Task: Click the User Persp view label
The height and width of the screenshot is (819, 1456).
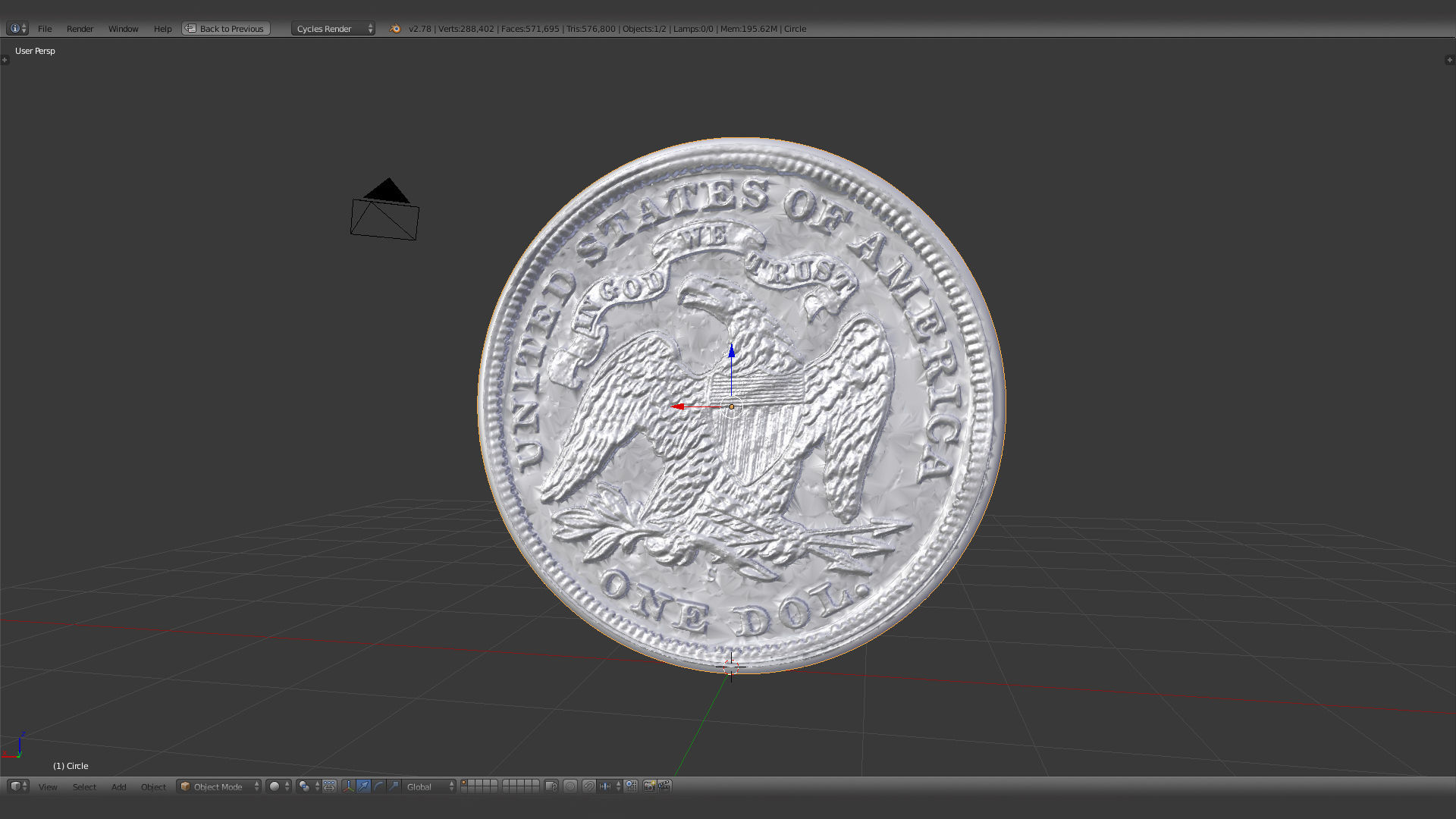Action: [35, 51]
